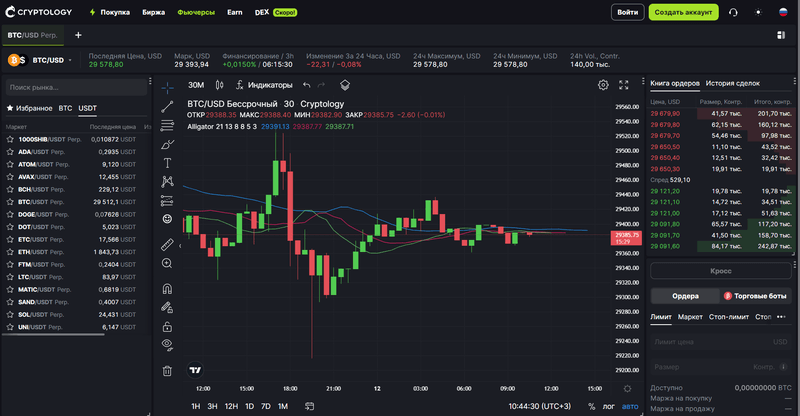Open the support headset icon

coord(733,12)
